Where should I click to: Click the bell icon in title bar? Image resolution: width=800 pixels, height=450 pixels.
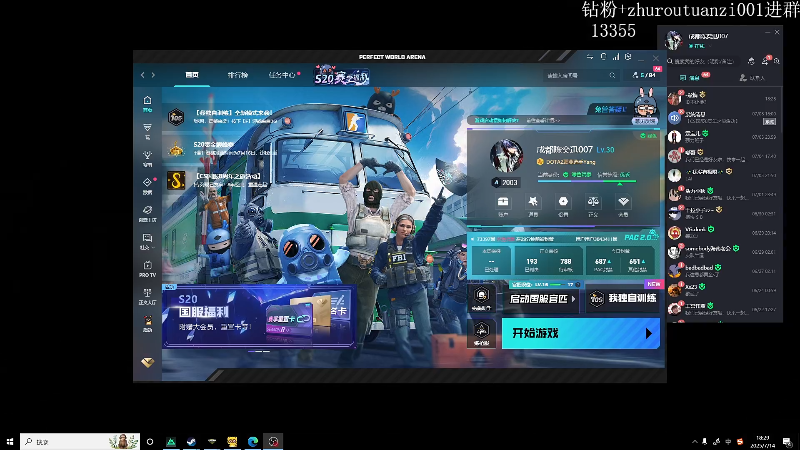603,57
